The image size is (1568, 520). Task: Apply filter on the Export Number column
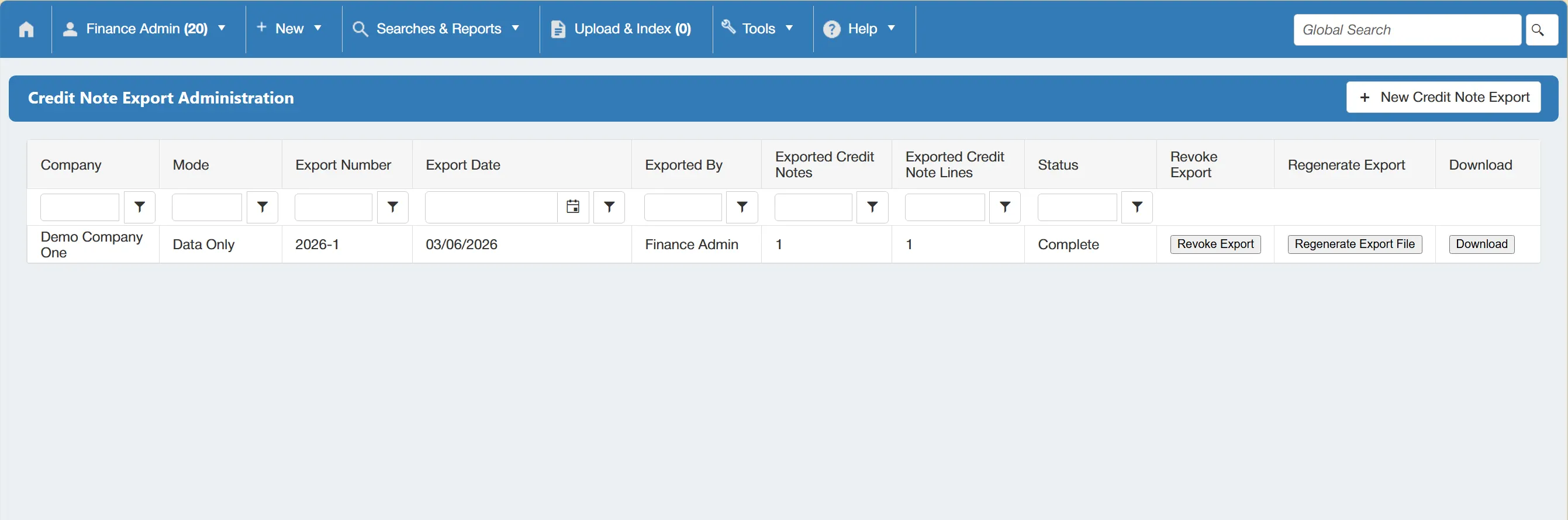(393, 207)
